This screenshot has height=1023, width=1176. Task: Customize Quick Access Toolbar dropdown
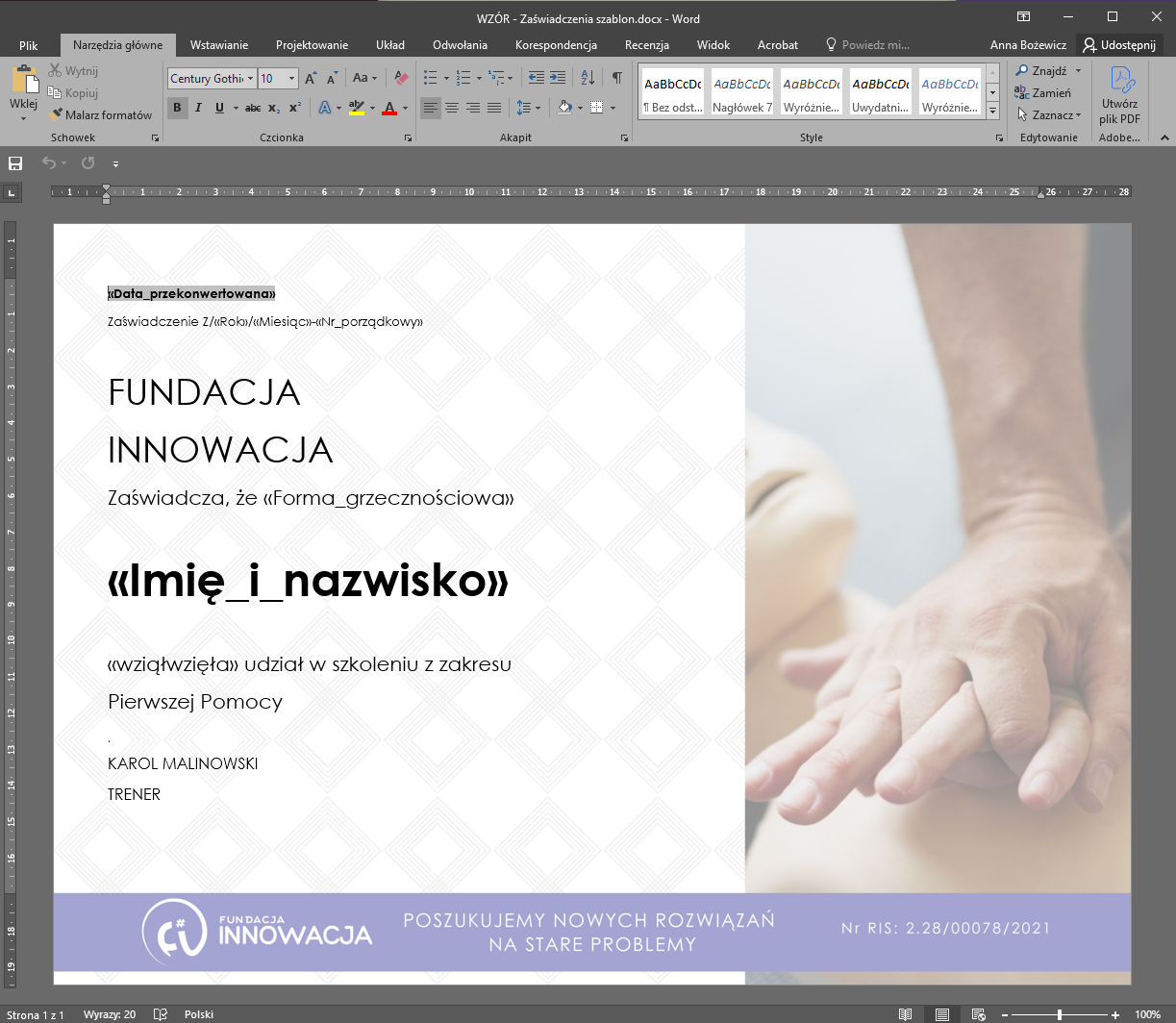coord(115,164)
